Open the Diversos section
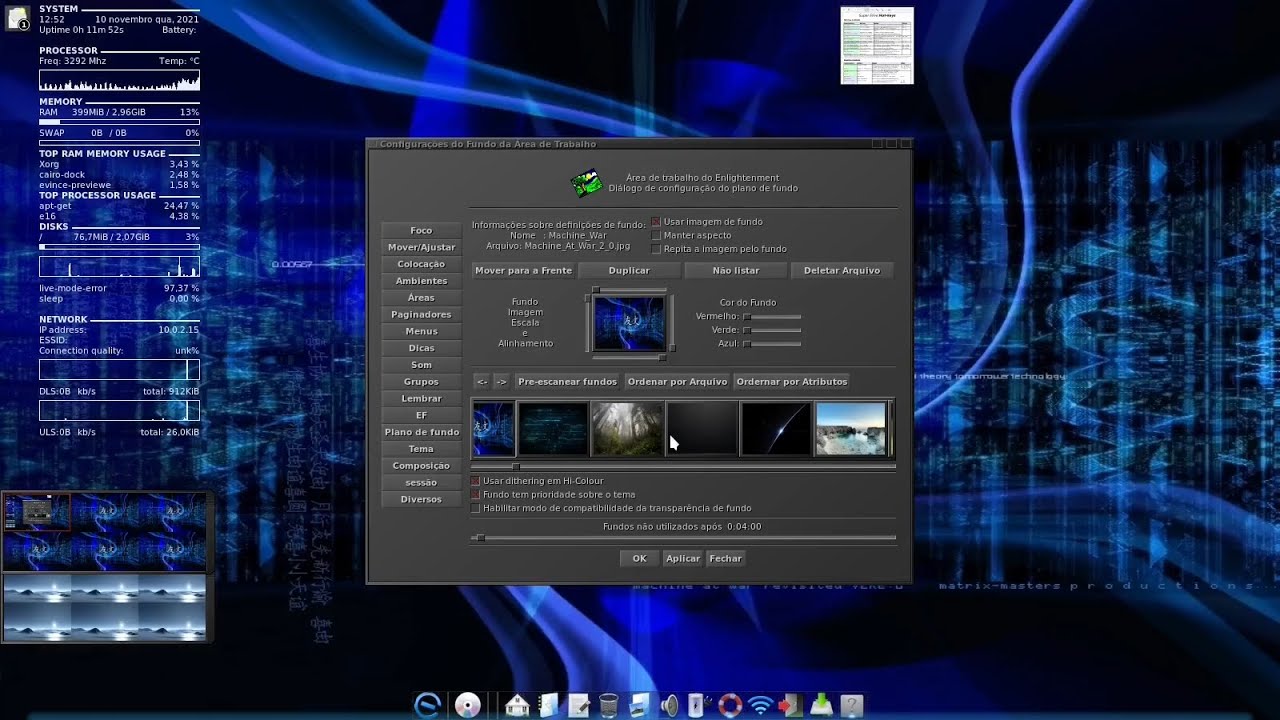This screenshot has height=720, width=1280. click(x=421, y=499)
